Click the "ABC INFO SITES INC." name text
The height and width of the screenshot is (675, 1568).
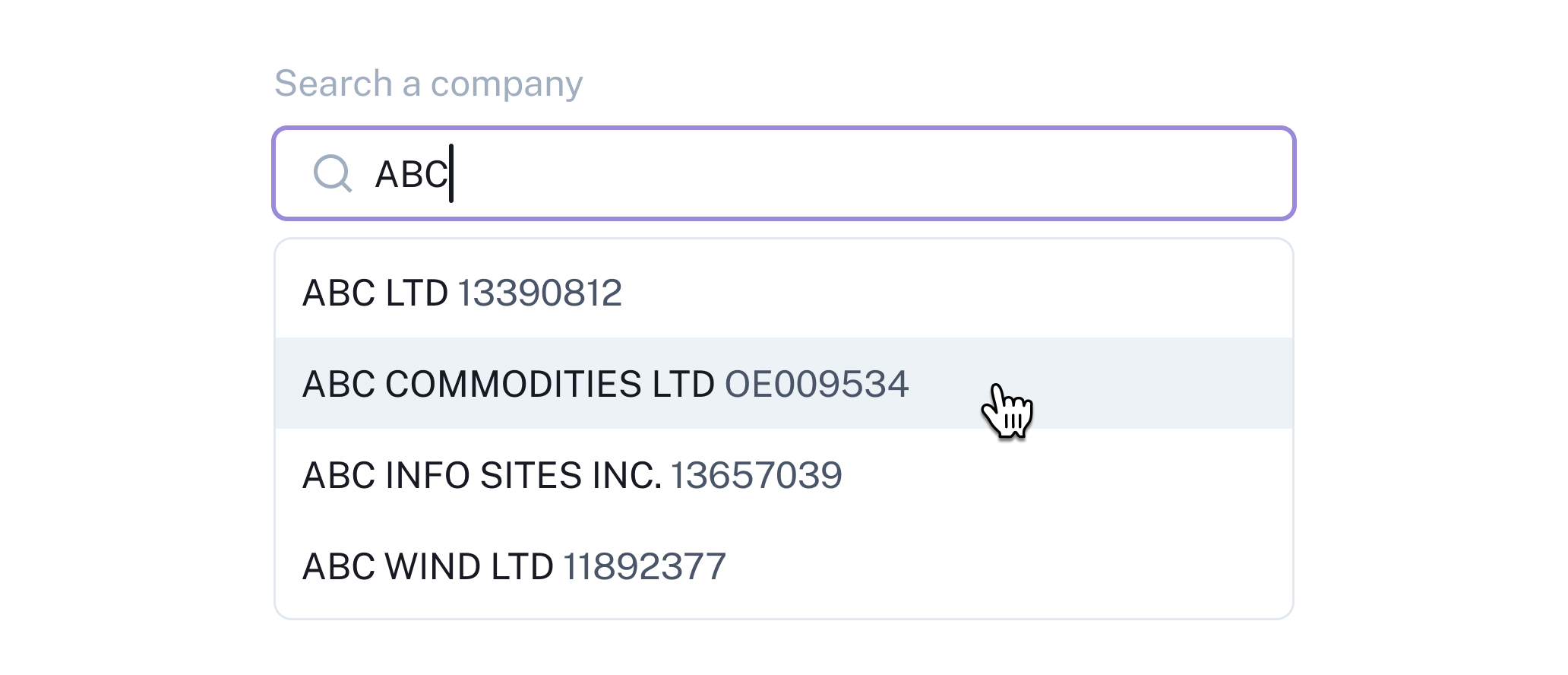(482, 475)
